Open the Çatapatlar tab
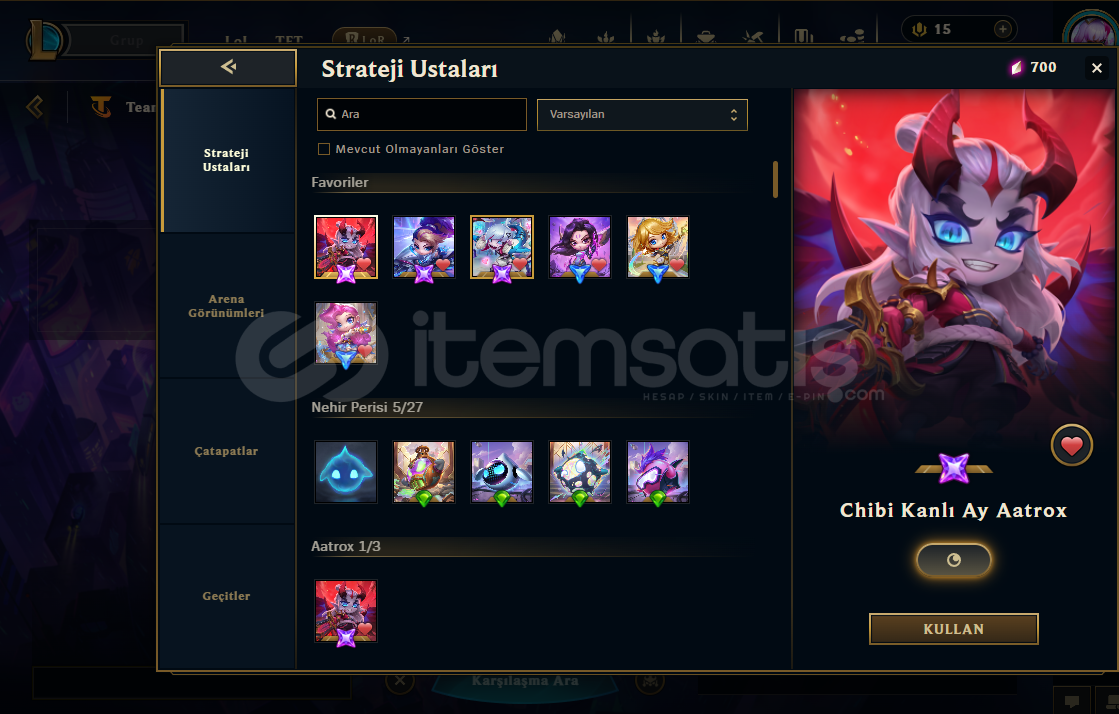The height and width of the screenshot is (714, 1119). [x=226, y=451]
